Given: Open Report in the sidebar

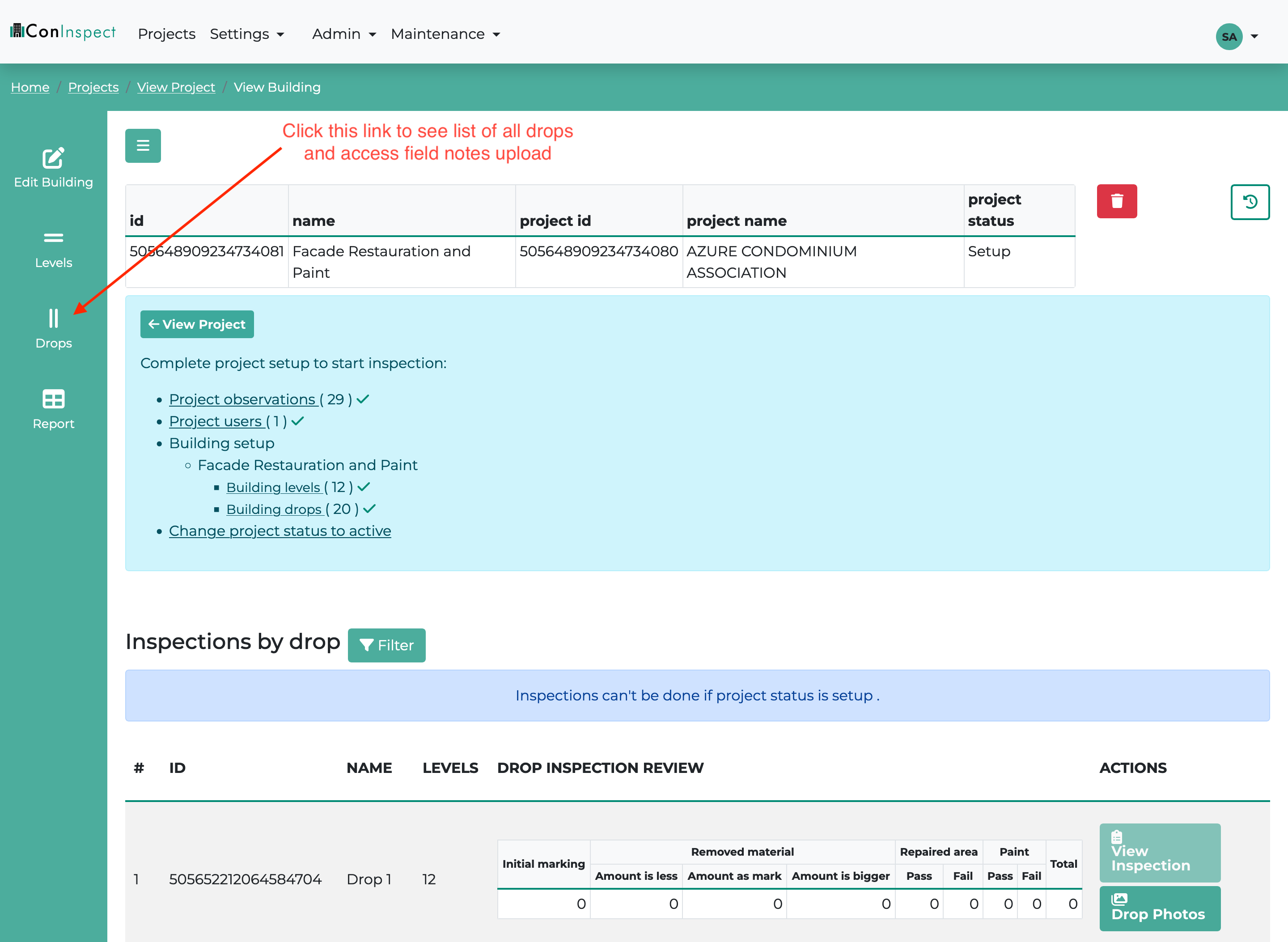Looking at the screenshot, I should [53, 409].
